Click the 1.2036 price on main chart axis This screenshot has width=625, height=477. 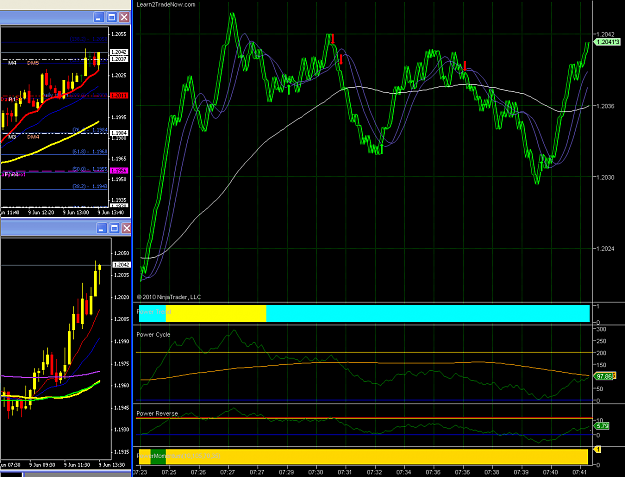click(605, 106)
